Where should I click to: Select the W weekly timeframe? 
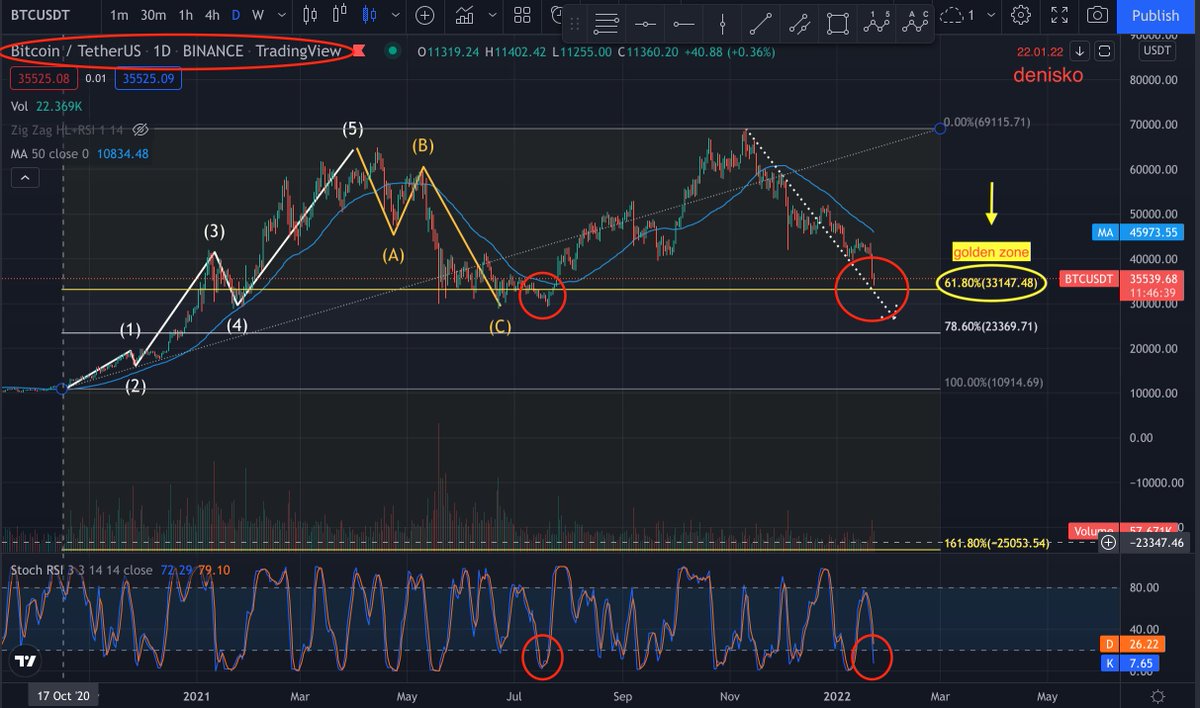tap(258, 15)
